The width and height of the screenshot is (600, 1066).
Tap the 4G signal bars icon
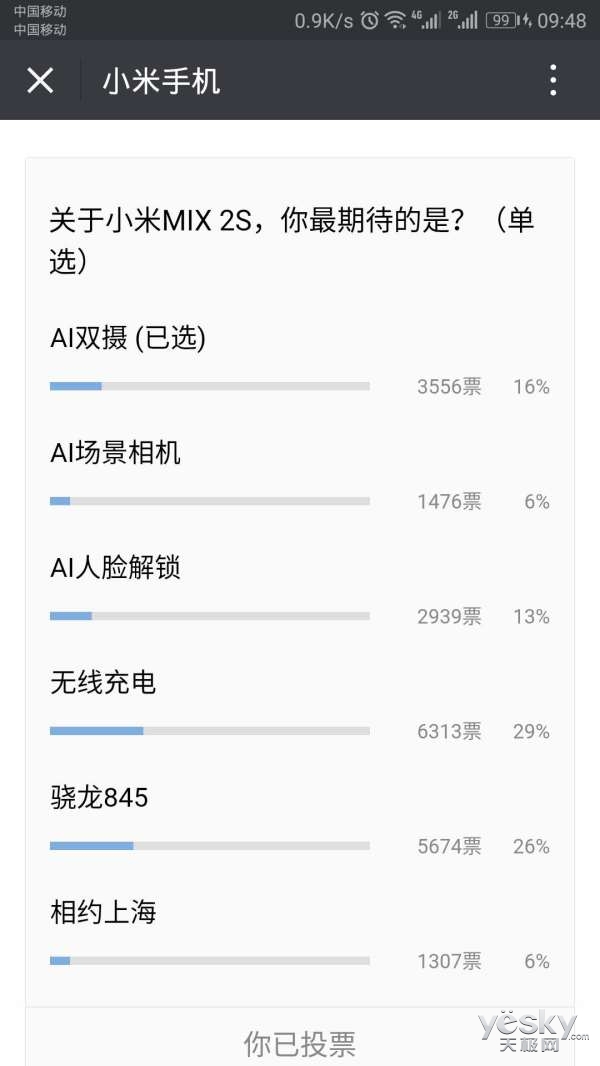coord(425,20)
